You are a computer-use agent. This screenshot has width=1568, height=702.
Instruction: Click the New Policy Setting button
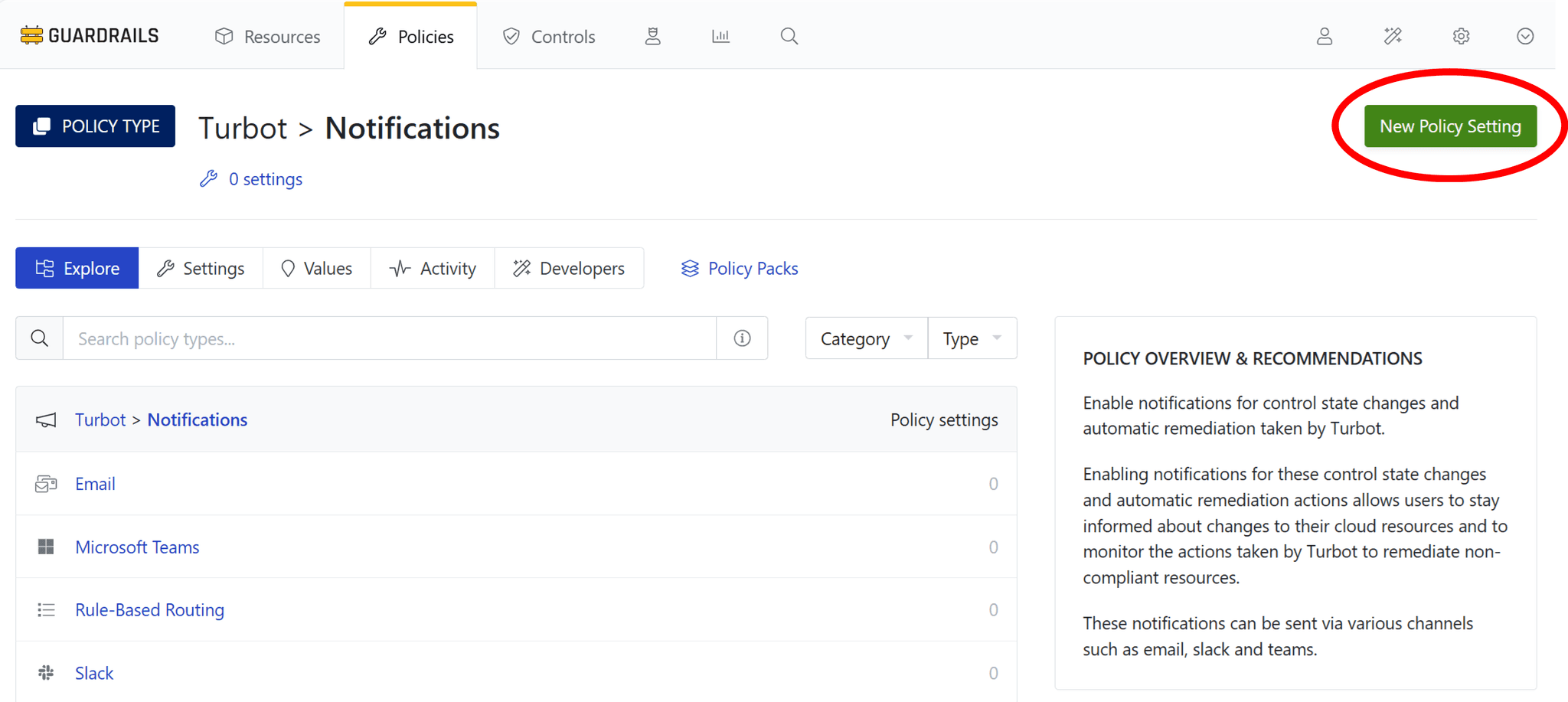[1451, 126]
